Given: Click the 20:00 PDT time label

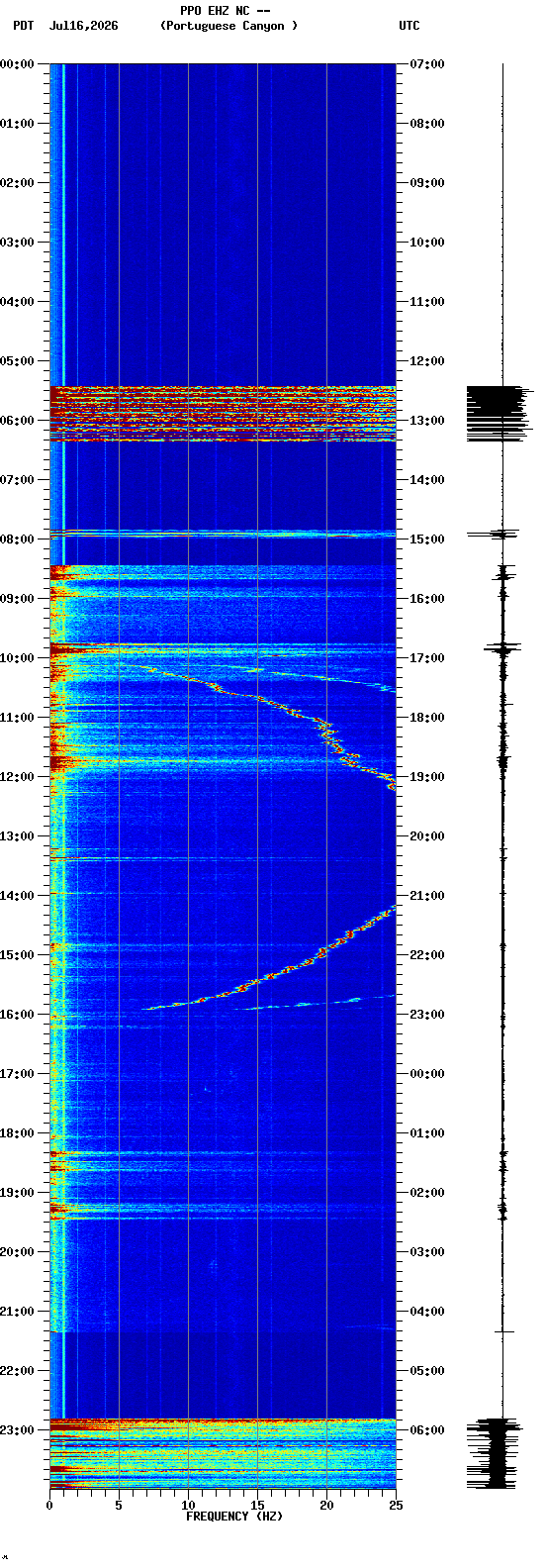Looking at the screenshot, I should (17, 1252).
